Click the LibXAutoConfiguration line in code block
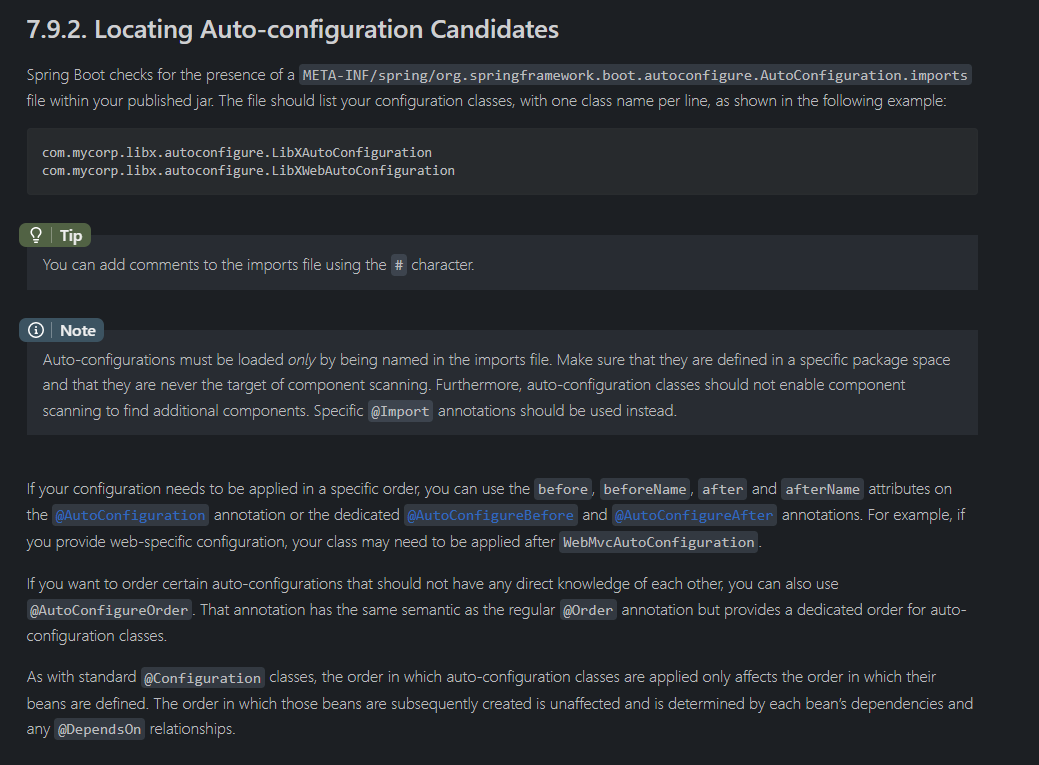The image size is (1039, 765). point(237,153)
